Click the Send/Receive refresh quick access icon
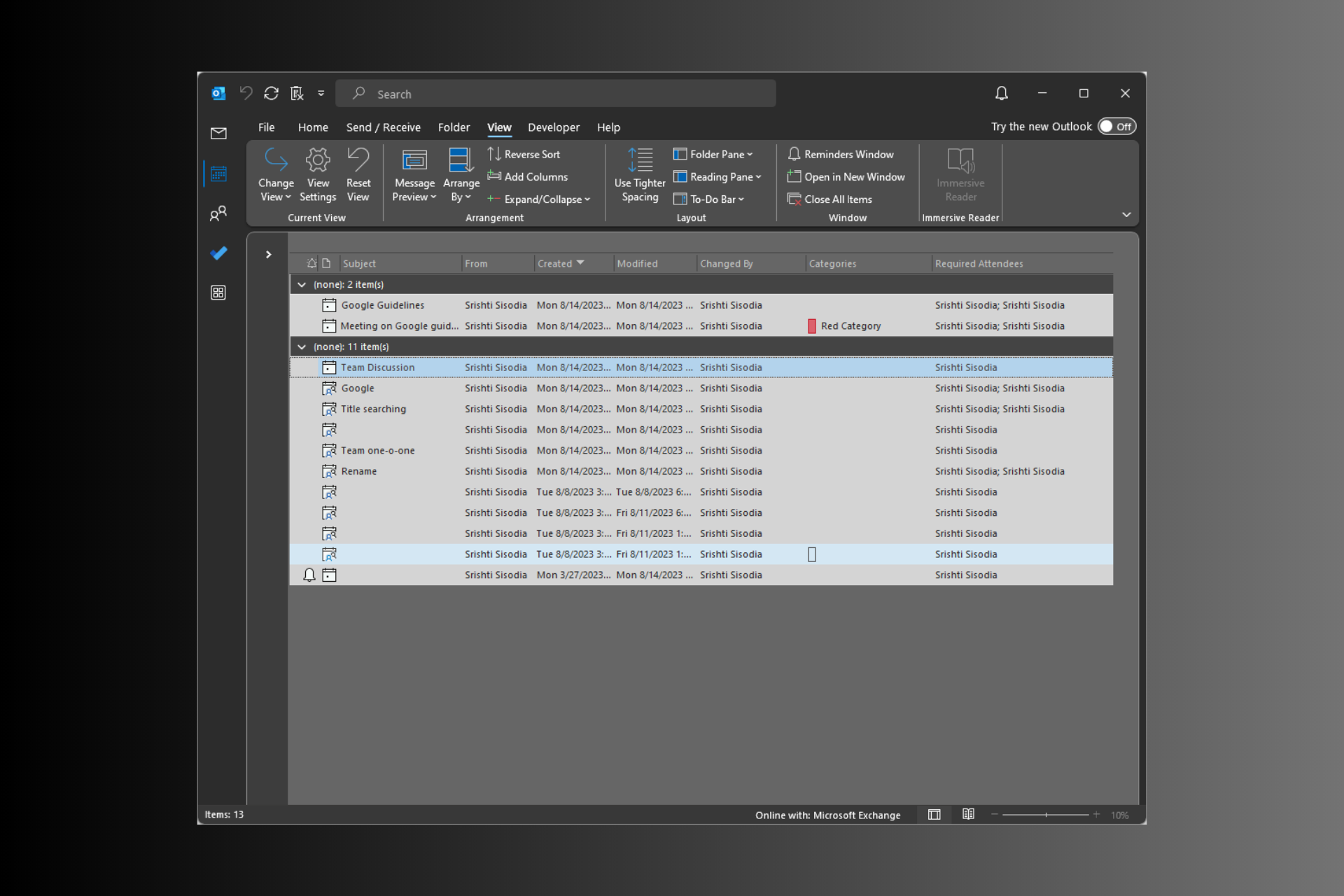The height and width of the screenshot is (896, 1344). pos(272,93)
